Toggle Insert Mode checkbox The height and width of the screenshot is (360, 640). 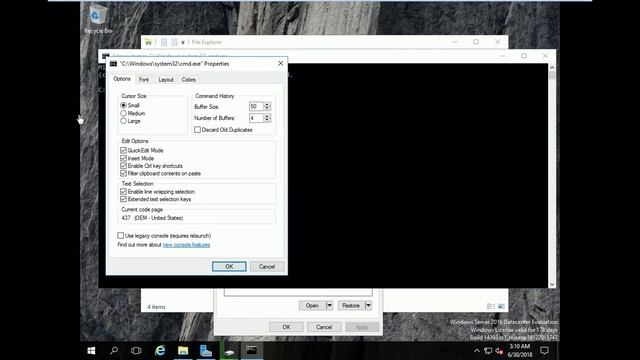(x=123, y=158)
